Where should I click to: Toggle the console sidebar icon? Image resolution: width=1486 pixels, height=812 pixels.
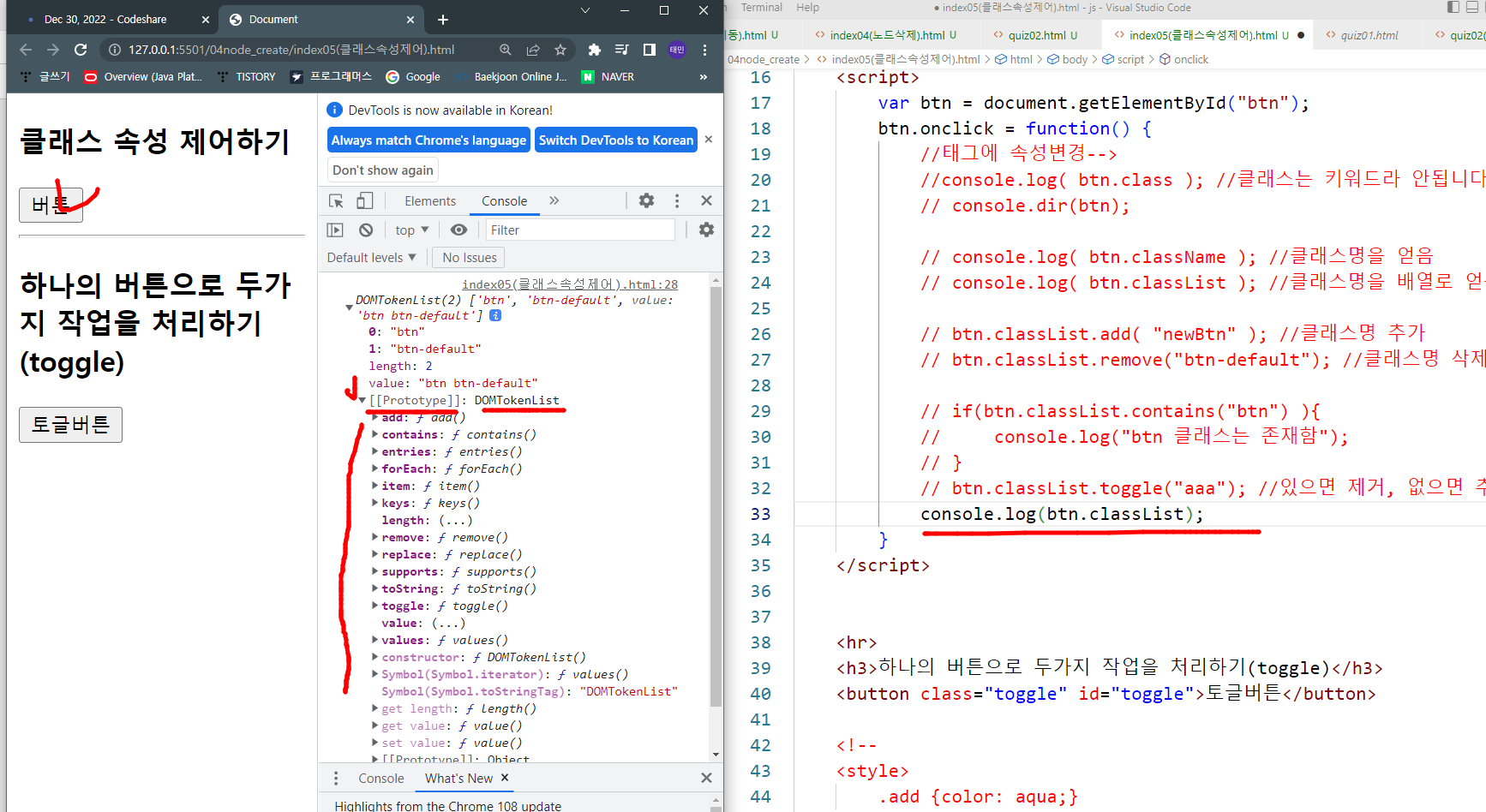point(335,230)
